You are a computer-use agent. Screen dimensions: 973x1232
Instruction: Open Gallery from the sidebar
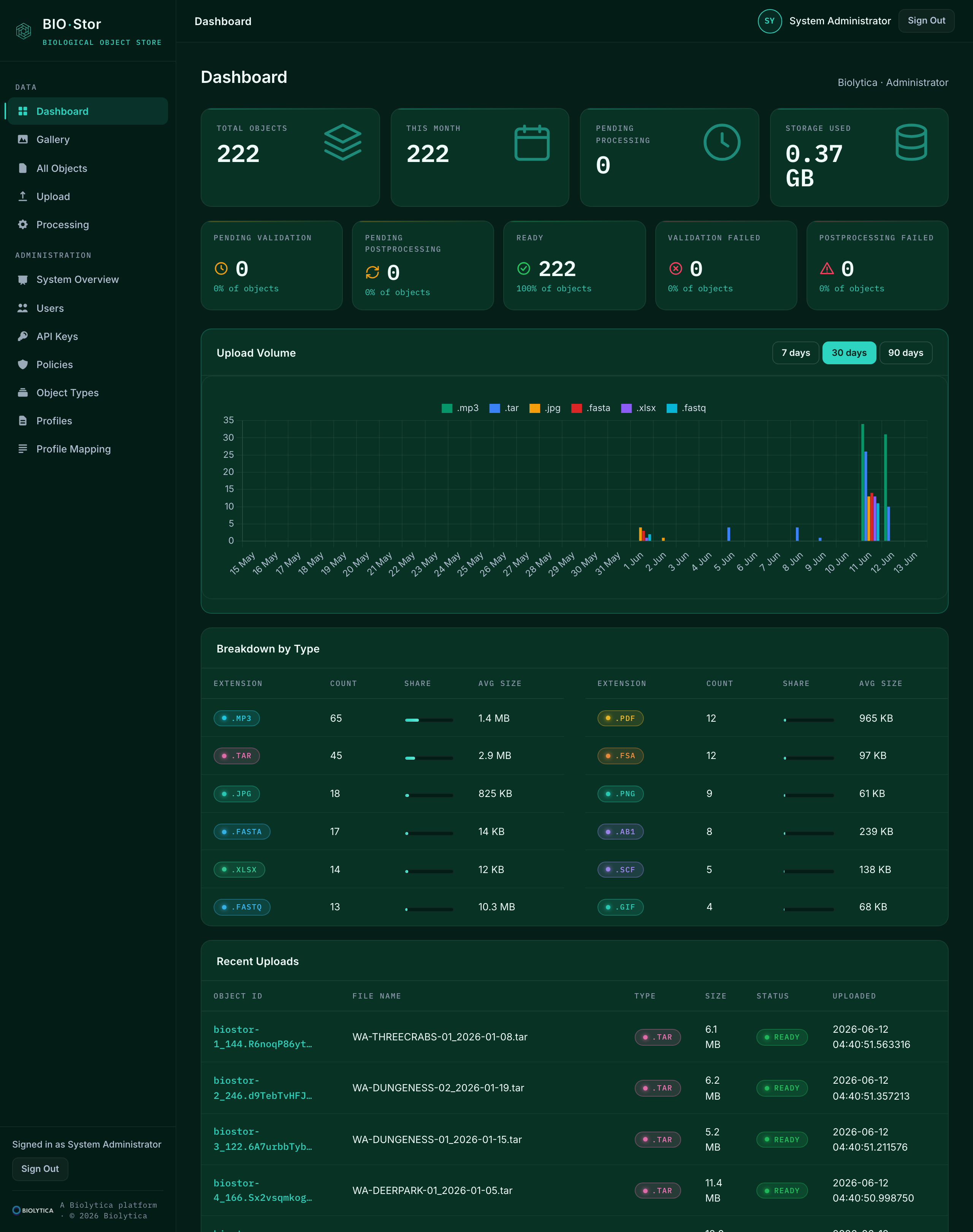coord(87,140)
